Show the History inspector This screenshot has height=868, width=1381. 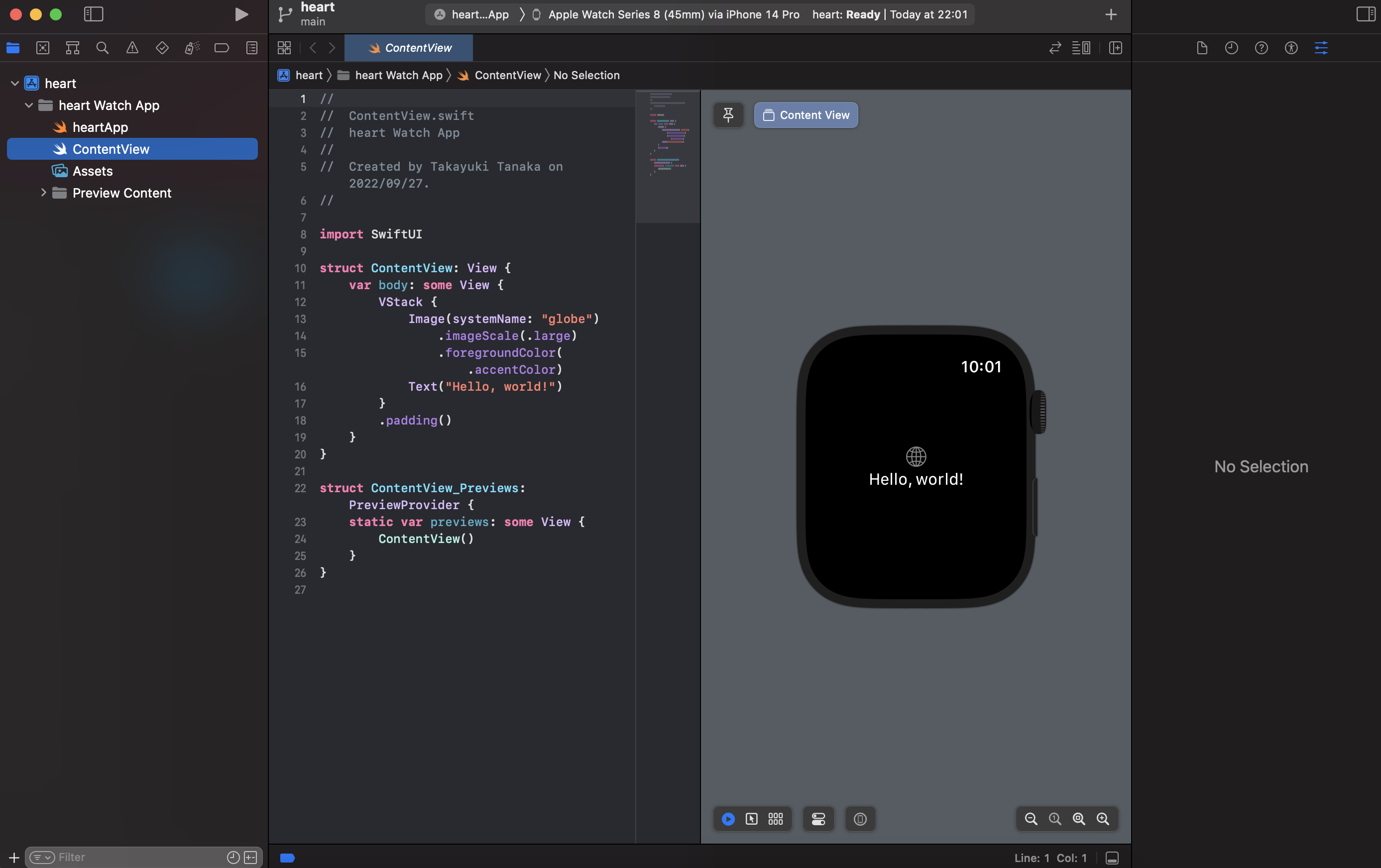coord(1231,48)
